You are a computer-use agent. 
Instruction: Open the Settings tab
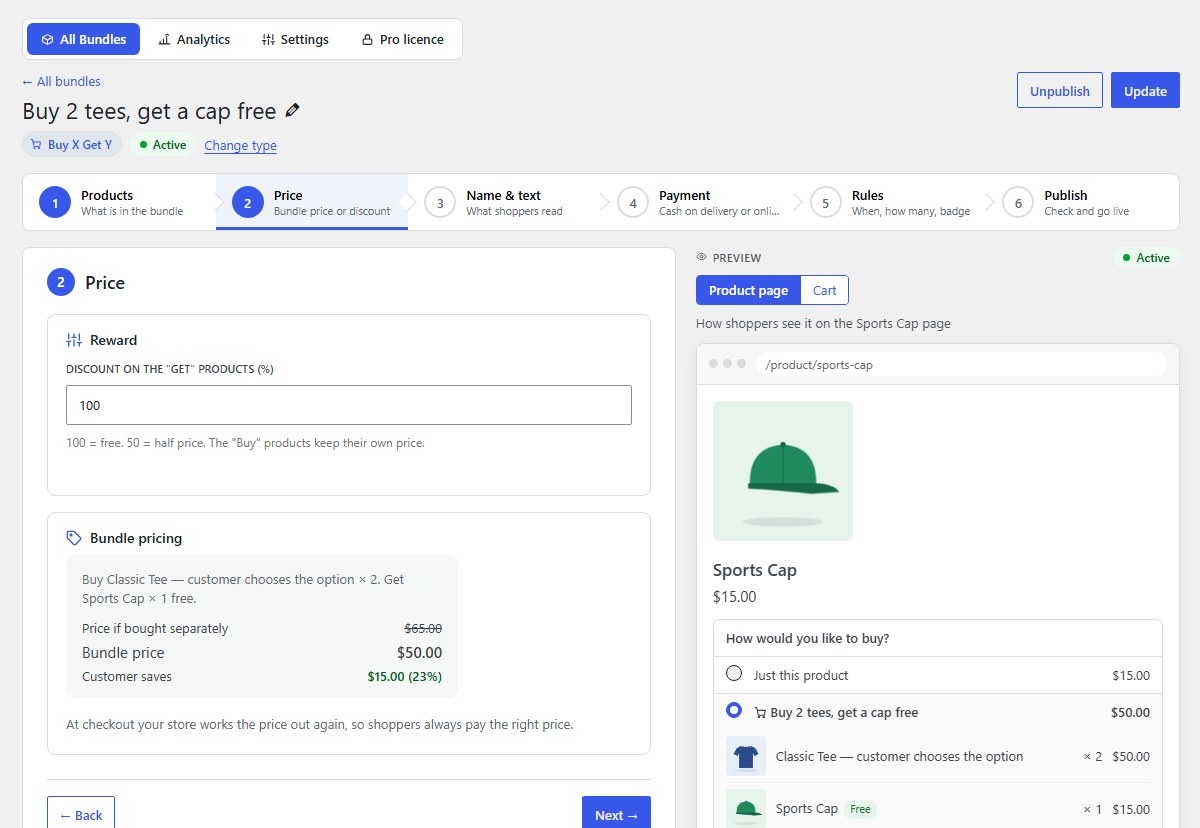295,39
